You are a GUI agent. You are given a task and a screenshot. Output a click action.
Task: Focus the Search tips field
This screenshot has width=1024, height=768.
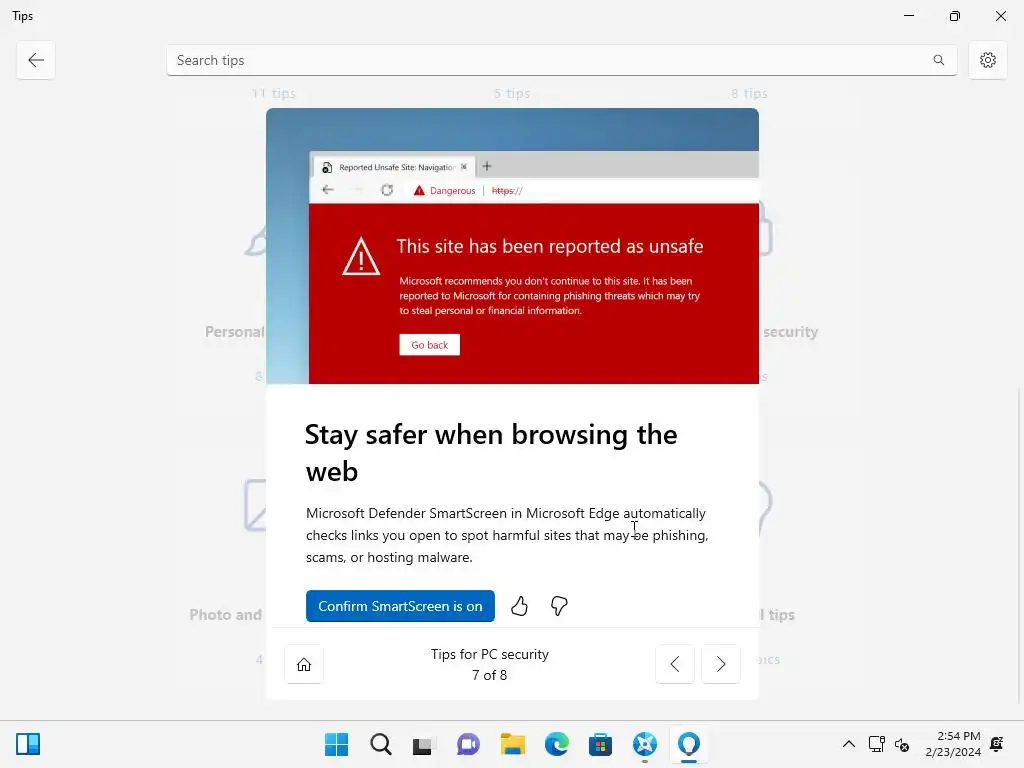click(x=562, y=60)
